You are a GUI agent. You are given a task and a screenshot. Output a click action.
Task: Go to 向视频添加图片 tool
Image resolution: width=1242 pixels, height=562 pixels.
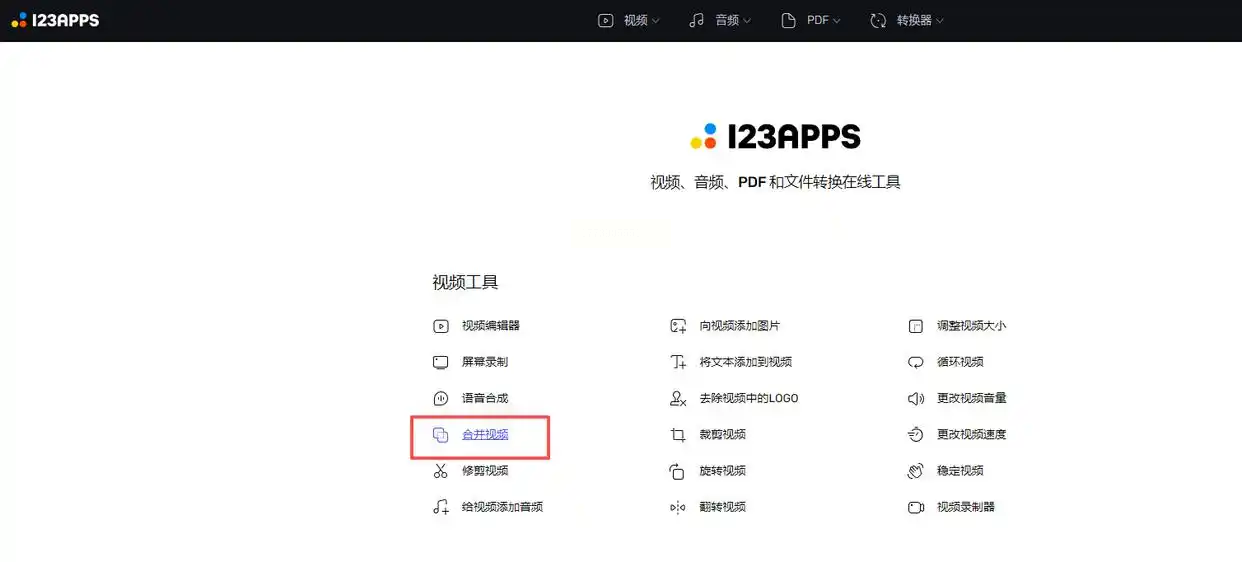739,326
